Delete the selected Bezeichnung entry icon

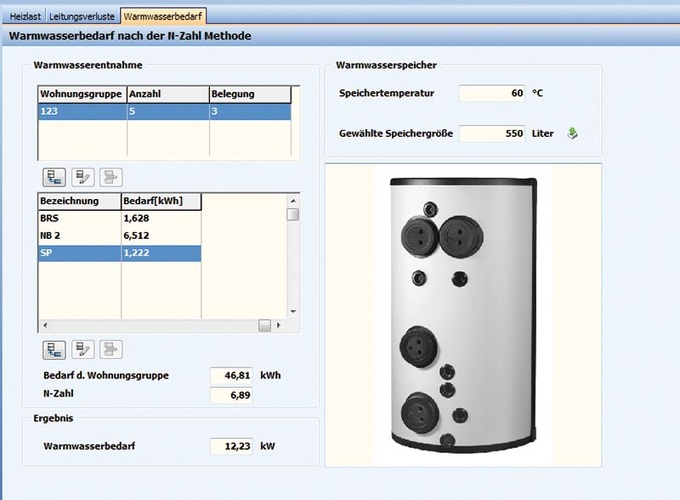point(111,350)
